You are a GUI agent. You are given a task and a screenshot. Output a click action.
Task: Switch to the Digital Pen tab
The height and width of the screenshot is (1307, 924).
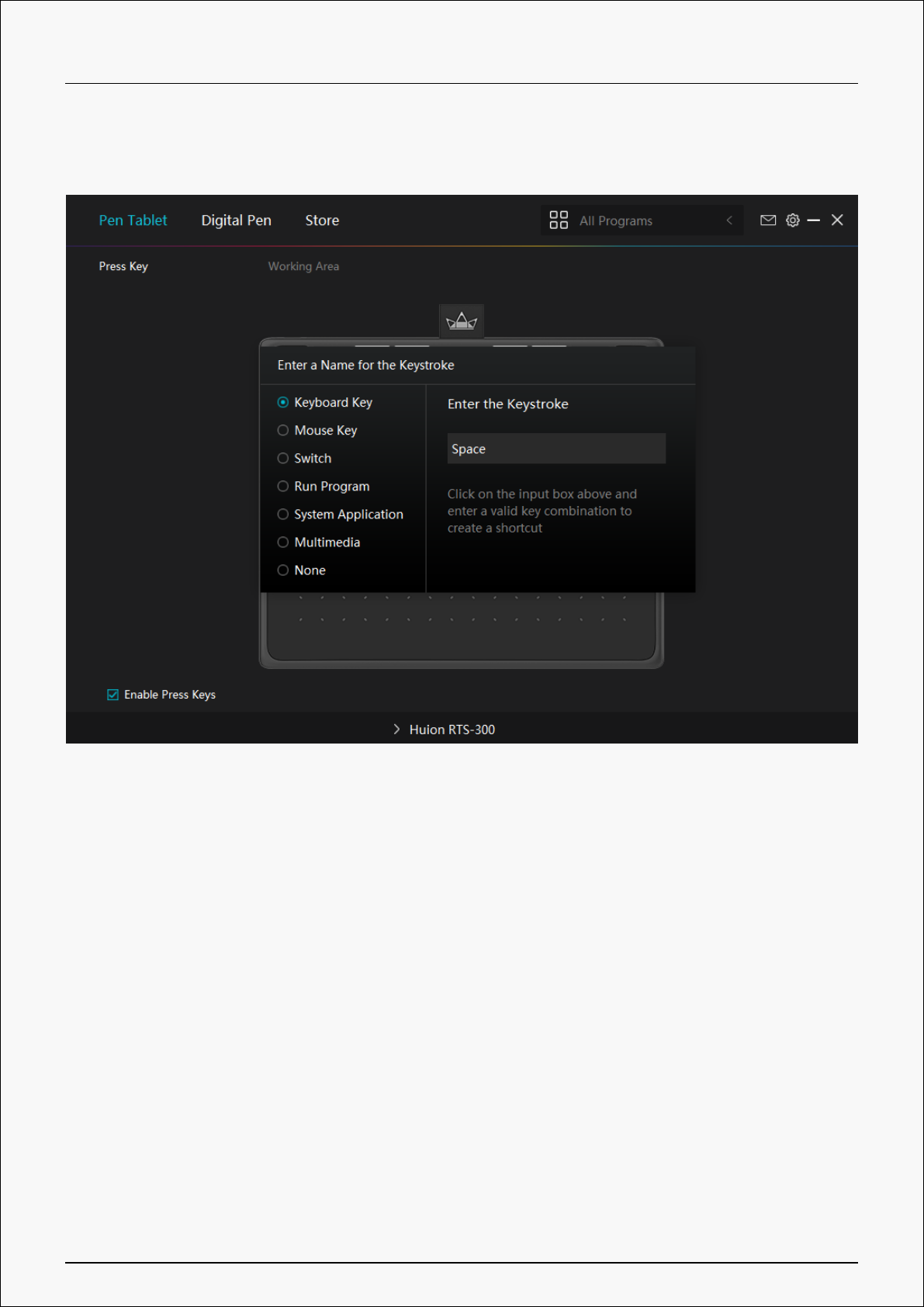pyautogui.click(x=236, y=220)
